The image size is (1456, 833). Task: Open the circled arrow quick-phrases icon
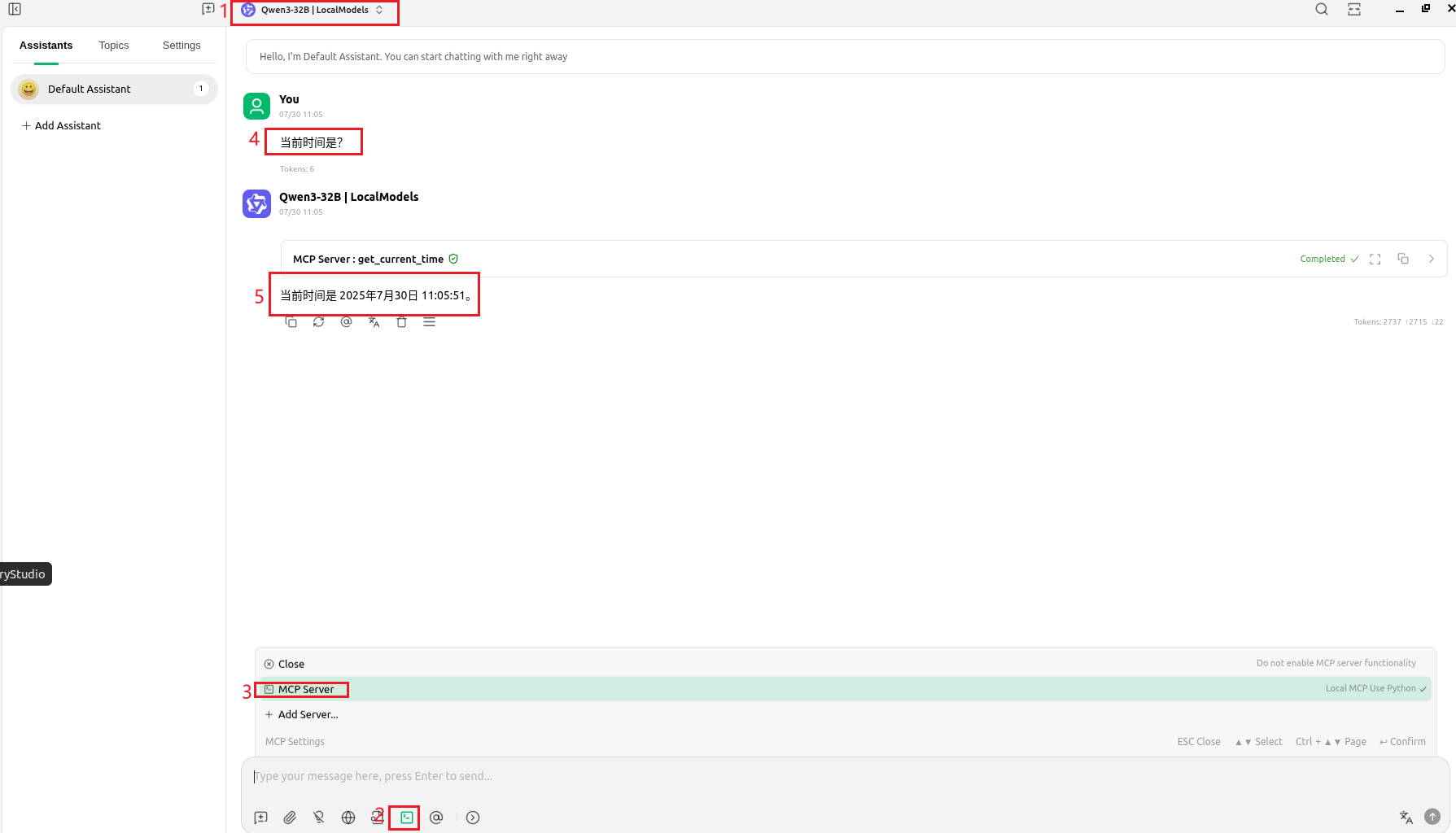(473, 818)
